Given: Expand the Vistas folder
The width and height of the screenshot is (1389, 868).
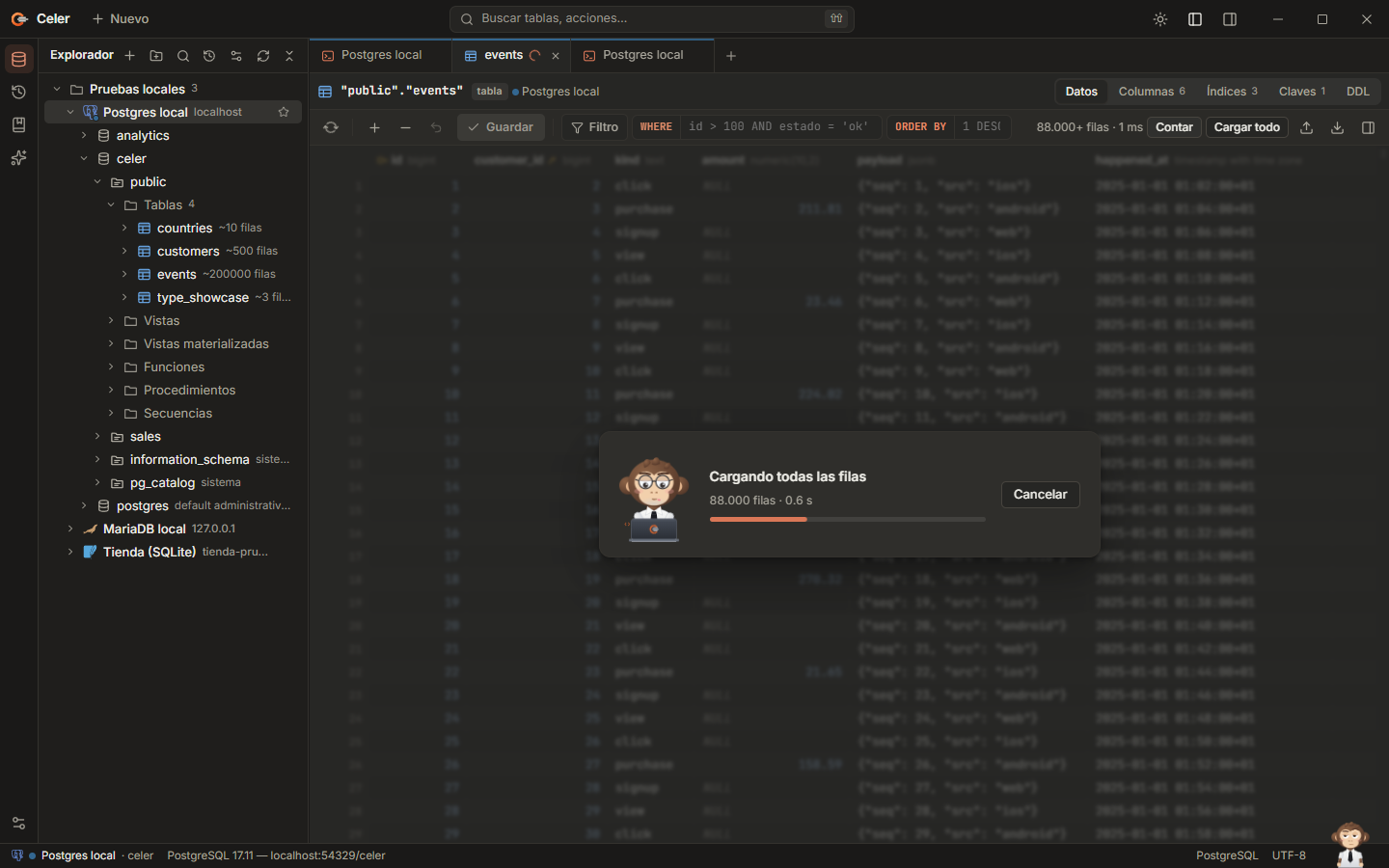Looking at the screenshot, I should (x=111, y=320).
